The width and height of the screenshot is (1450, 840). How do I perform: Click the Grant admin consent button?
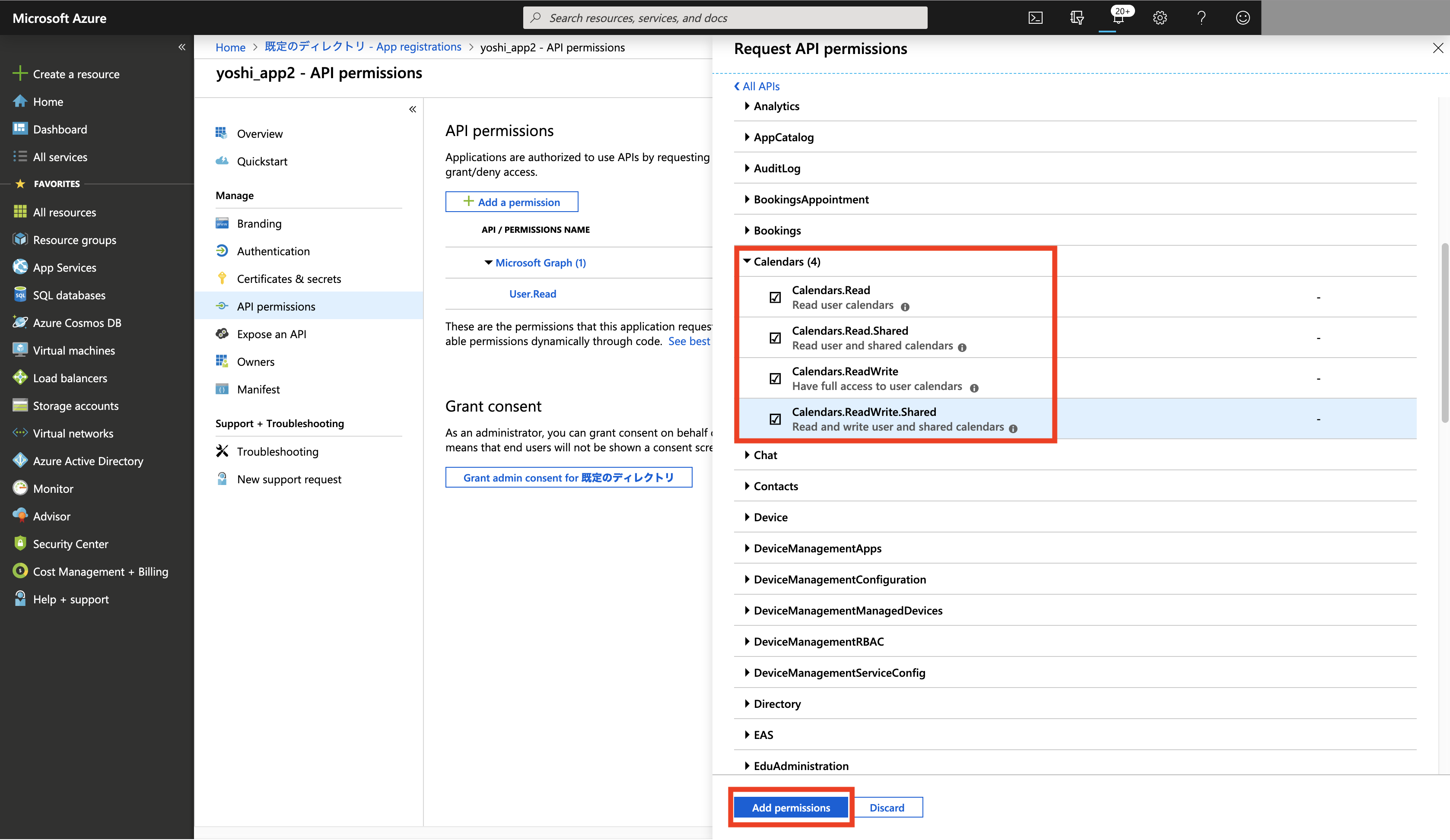(x=569, y=478)
